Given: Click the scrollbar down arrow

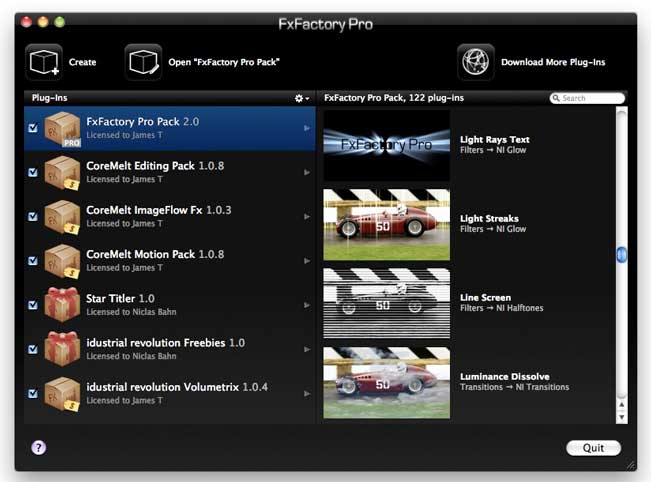Looking at the screenshot, I should (x=622, y=417).
